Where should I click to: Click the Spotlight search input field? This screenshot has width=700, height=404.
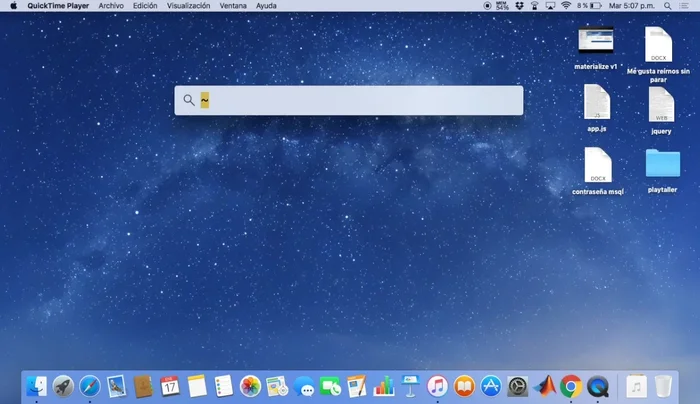(x=360, y=100)
